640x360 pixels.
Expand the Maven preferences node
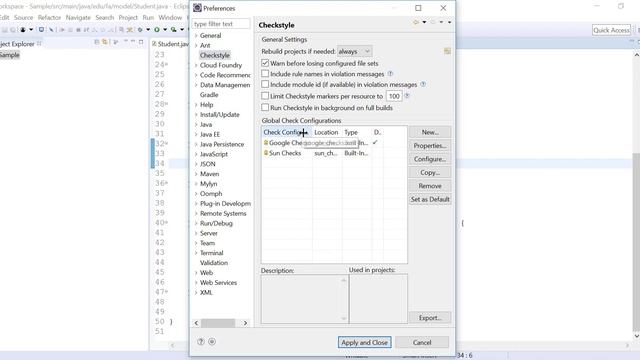point(196,174)
